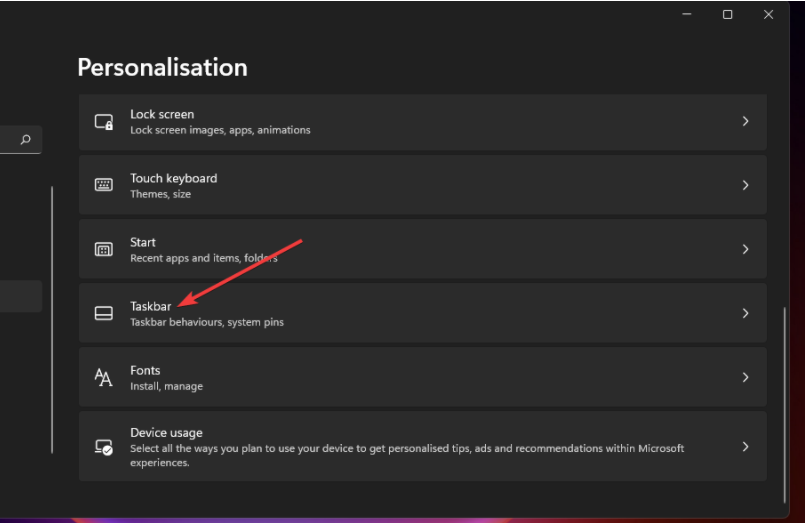The image size is (805, 523).
Task: Open the Device usage row's chevron
Action: point(745,447)
